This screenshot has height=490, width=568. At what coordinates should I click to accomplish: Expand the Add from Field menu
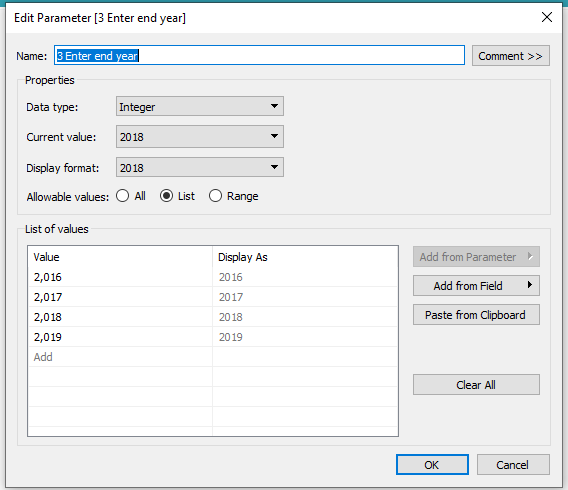click(476, 285)
